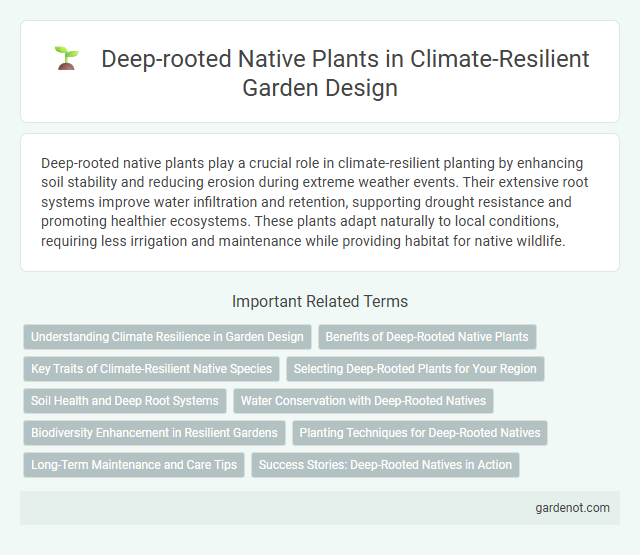The image size is (640, 555).
Task: Click the gardenot.com footer text
Action: click(572, 508)
